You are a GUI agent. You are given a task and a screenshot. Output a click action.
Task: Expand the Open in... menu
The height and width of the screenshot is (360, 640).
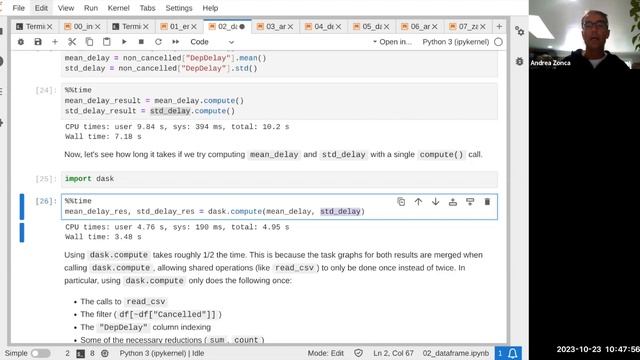tap(392, 42)
